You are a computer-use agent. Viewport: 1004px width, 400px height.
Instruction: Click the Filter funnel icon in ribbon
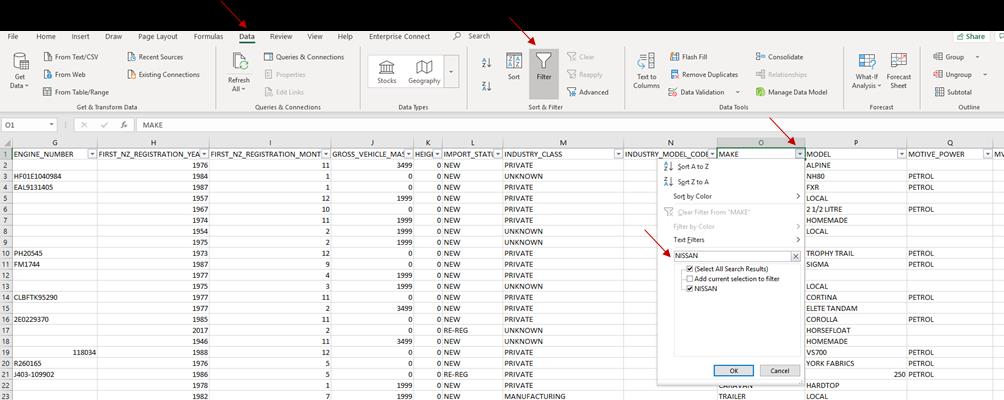point(543,65)
